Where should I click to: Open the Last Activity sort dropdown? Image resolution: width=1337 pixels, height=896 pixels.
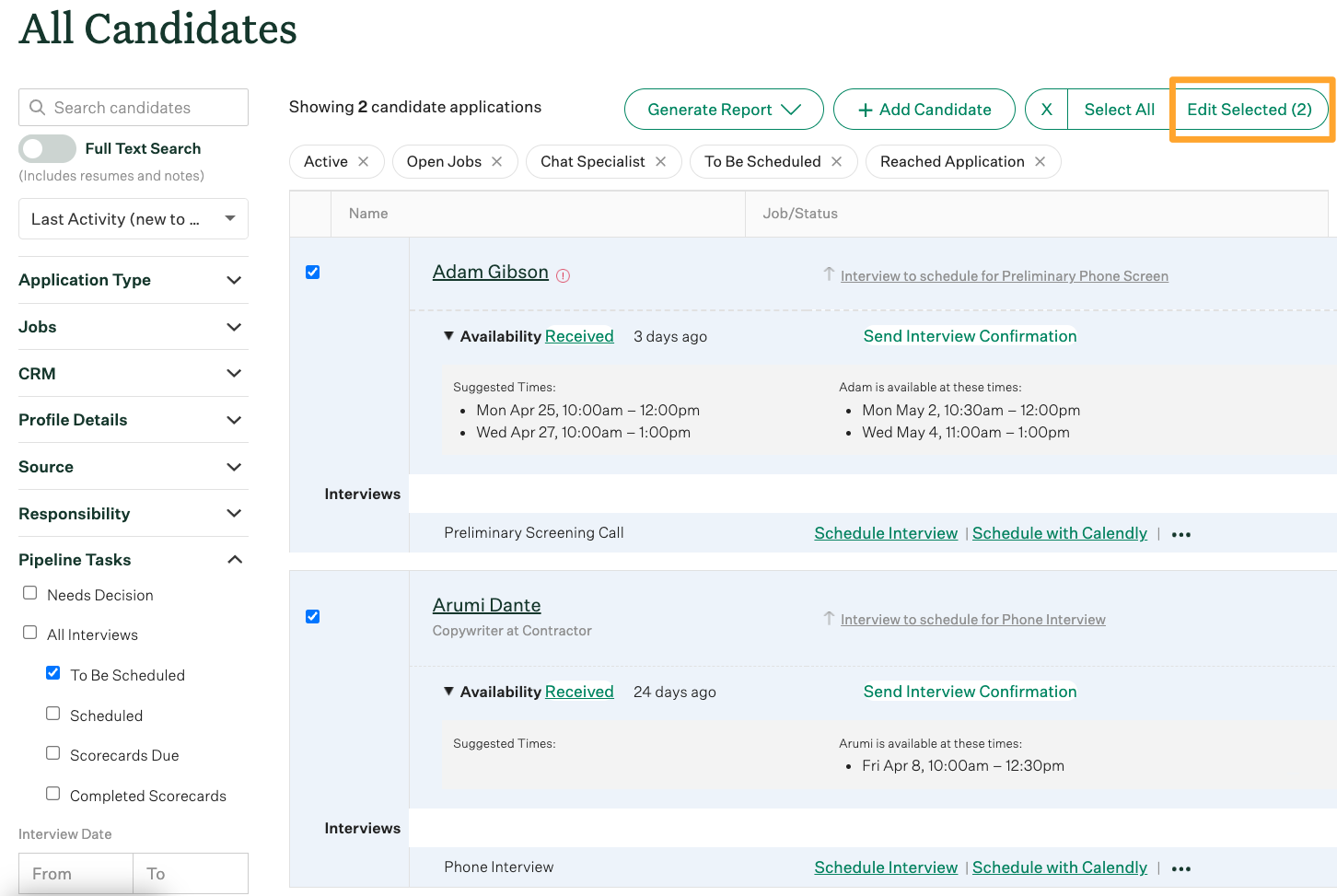(x=134, y=219)
